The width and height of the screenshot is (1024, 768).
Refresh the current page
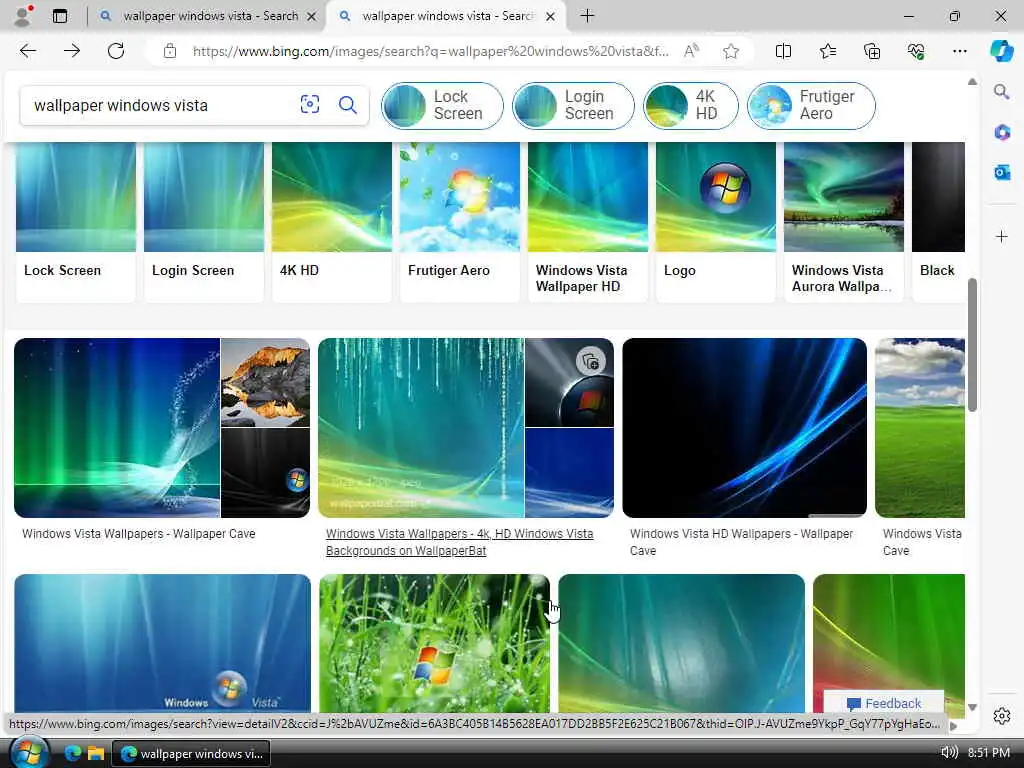coord(116,51)
